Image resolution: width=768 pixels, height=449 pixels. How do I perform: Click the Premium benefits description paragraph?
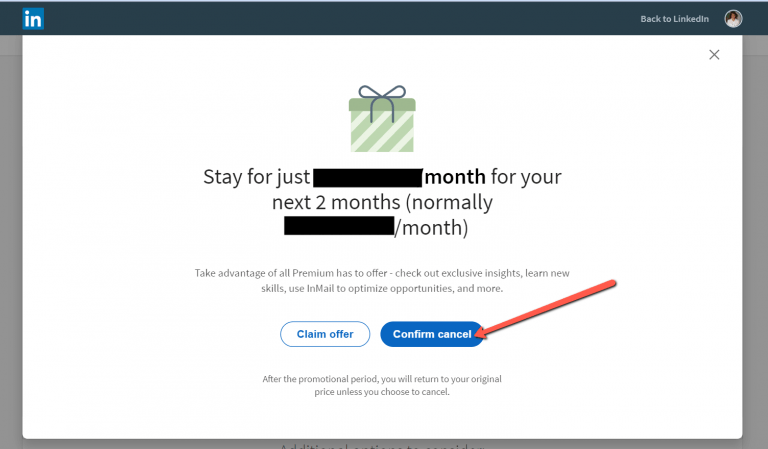tap(382, 281)
